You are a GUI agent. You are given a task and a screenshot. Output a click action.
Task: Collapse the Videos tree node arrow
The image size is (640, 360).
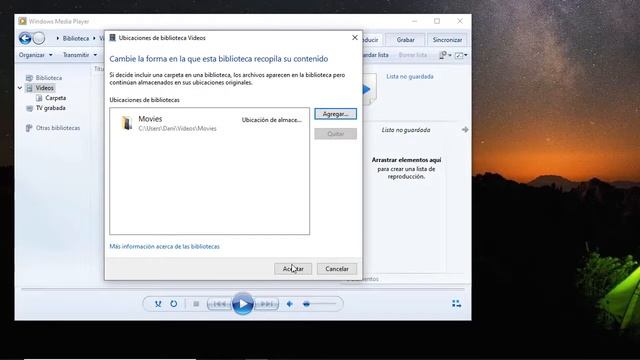pyautogui.click(x=20, y=88)
